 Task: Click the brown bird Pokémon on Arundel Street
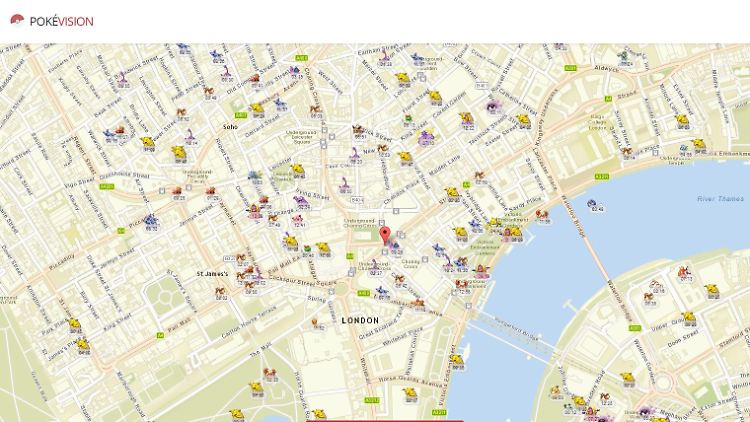click(x=627, y=152)
